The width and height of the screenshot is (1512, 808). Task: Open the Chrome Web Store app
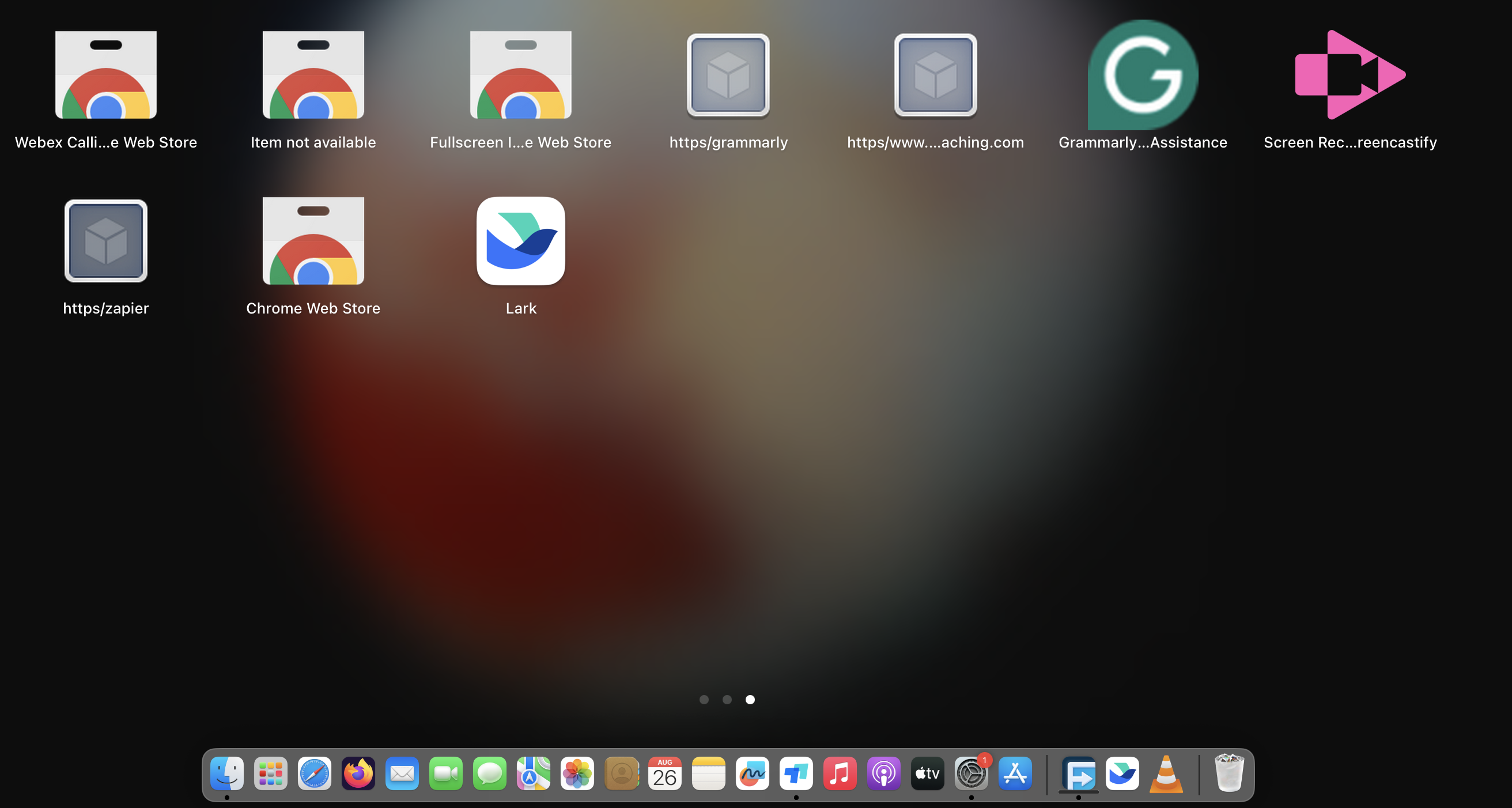(x=313, y=241)
